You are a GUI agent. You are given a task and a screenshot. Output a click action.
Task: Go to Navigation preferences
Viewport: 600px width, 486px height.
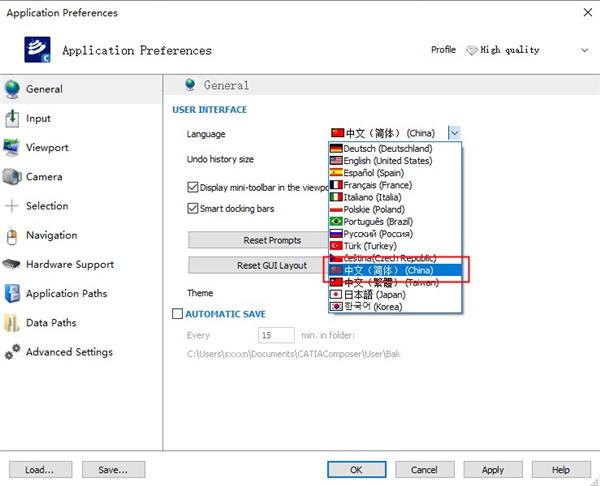click(x=81, y=235)
